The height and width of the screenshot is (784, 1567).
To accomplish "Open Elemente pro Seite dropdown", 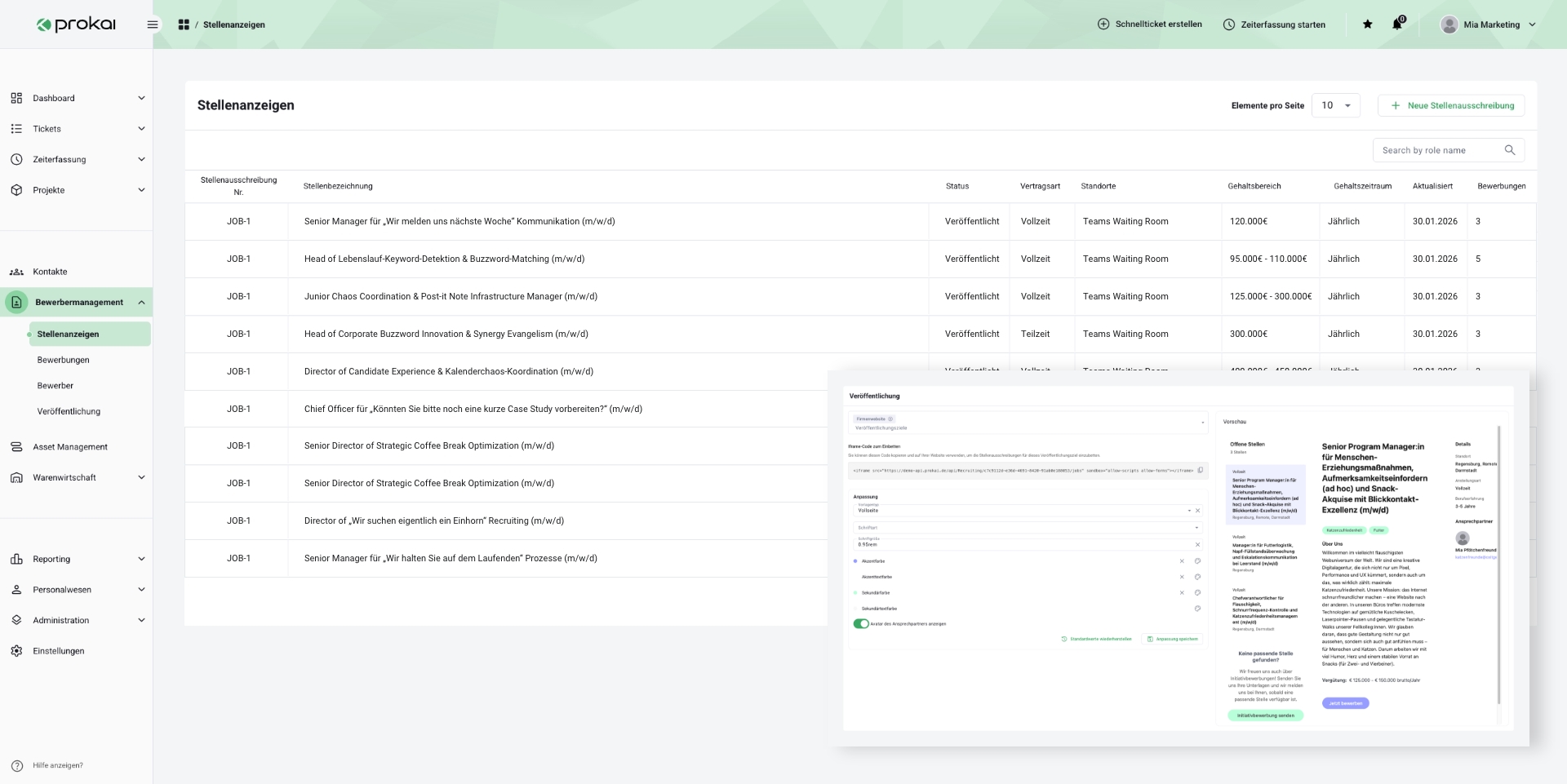I will click(1335, 105).
